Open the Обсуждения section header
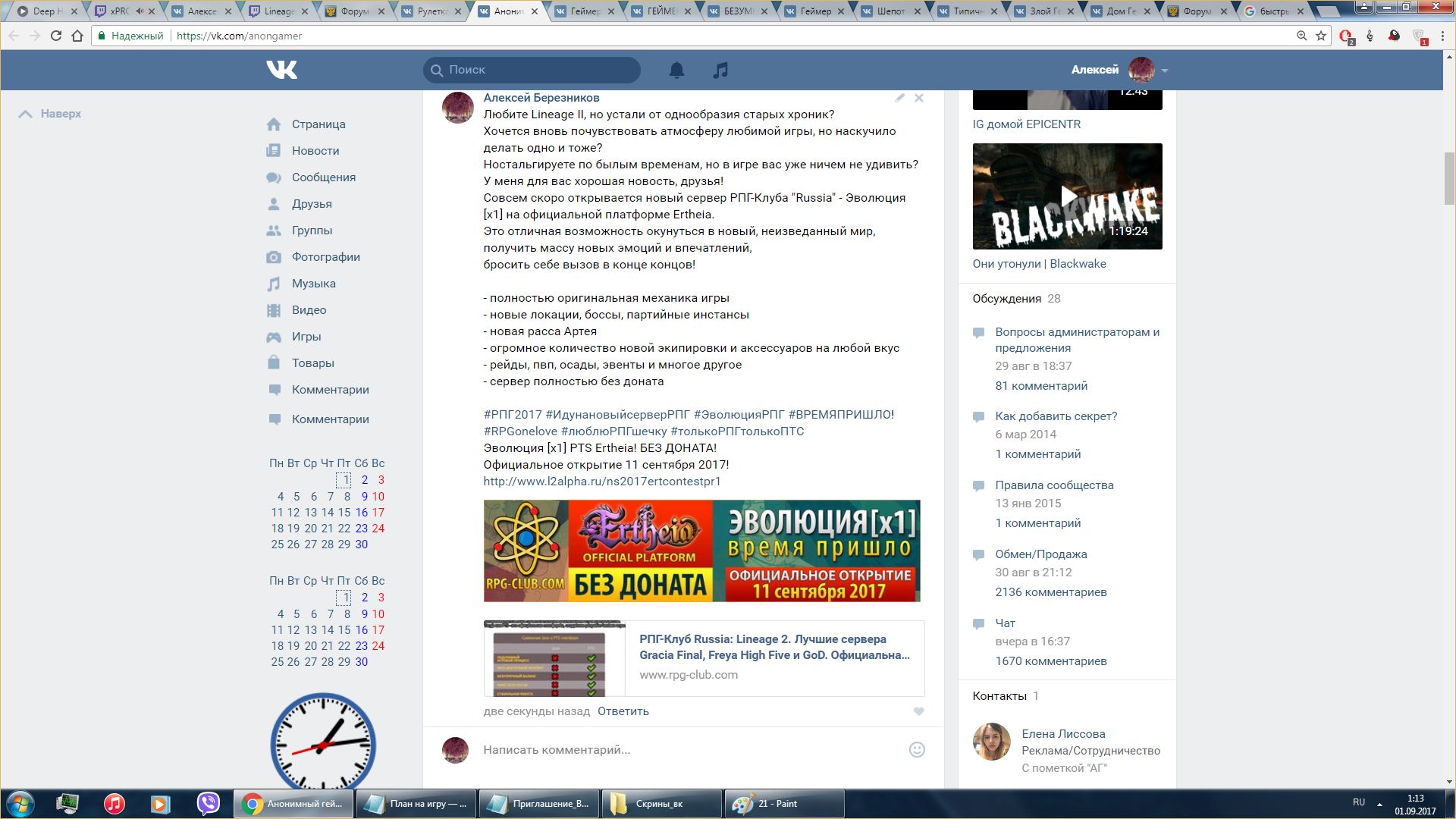Image resolution: width=1456 pixels, height=819 pixels. [1007, 299]
